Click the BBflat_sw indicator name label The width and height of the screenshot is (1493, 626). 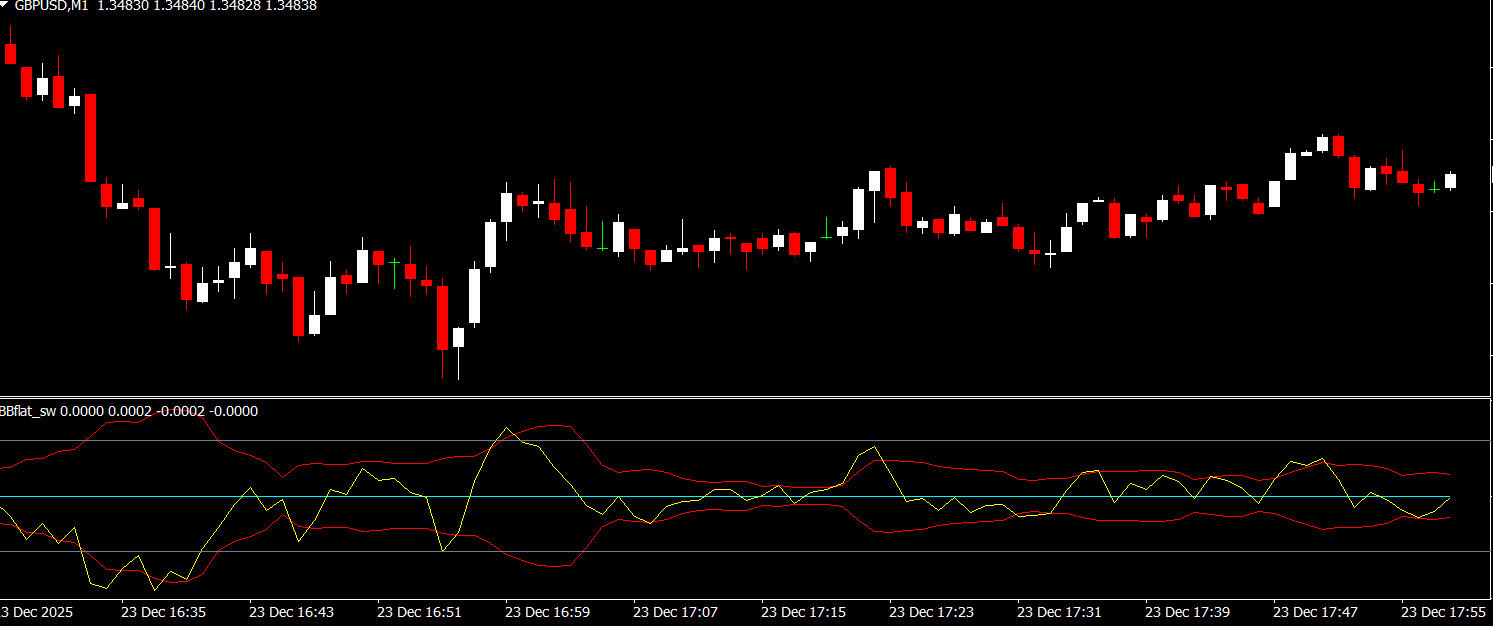(28, 411)
